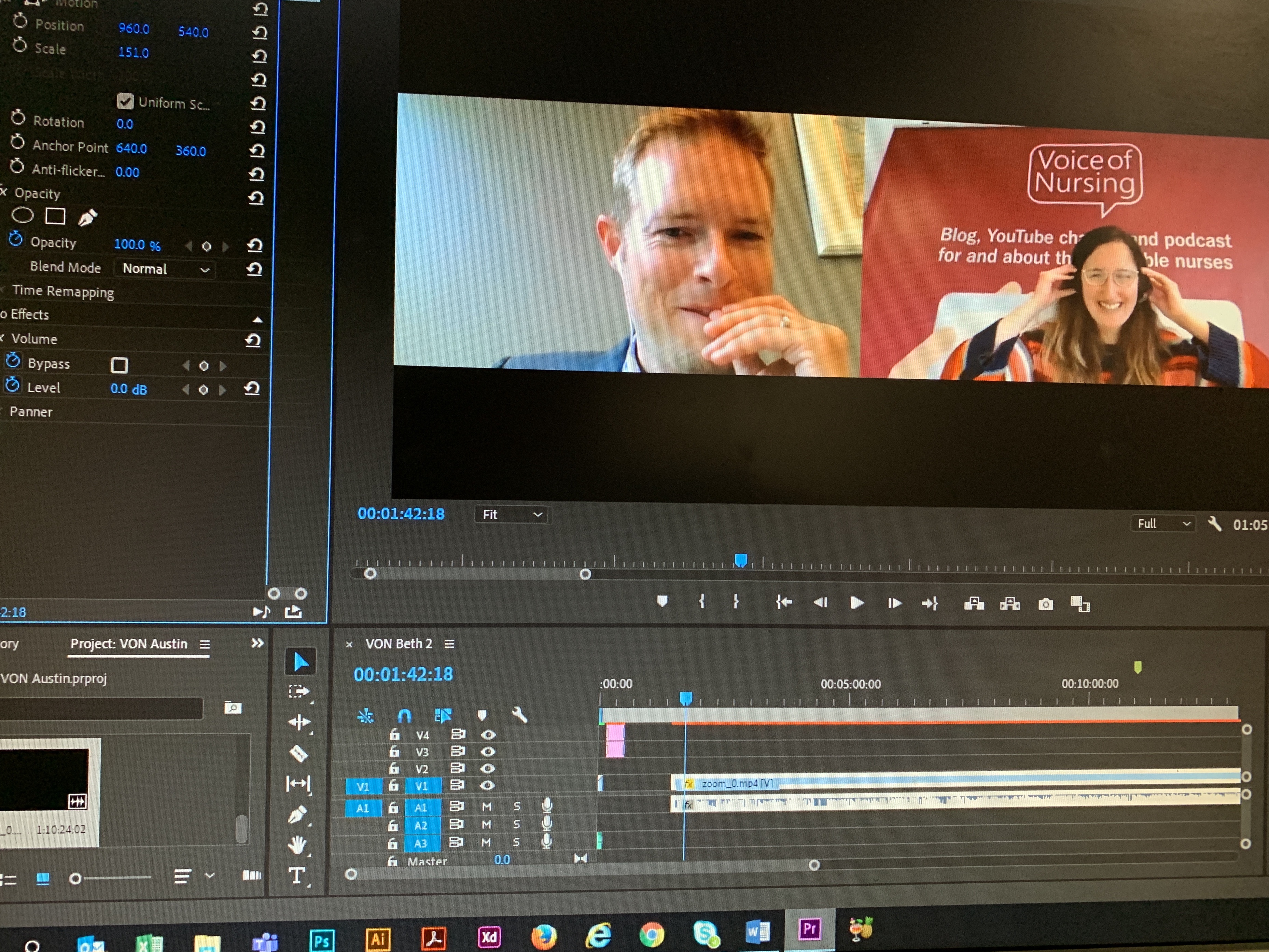Reset the Volume effect
The image size is (1269, 952).
252,340
